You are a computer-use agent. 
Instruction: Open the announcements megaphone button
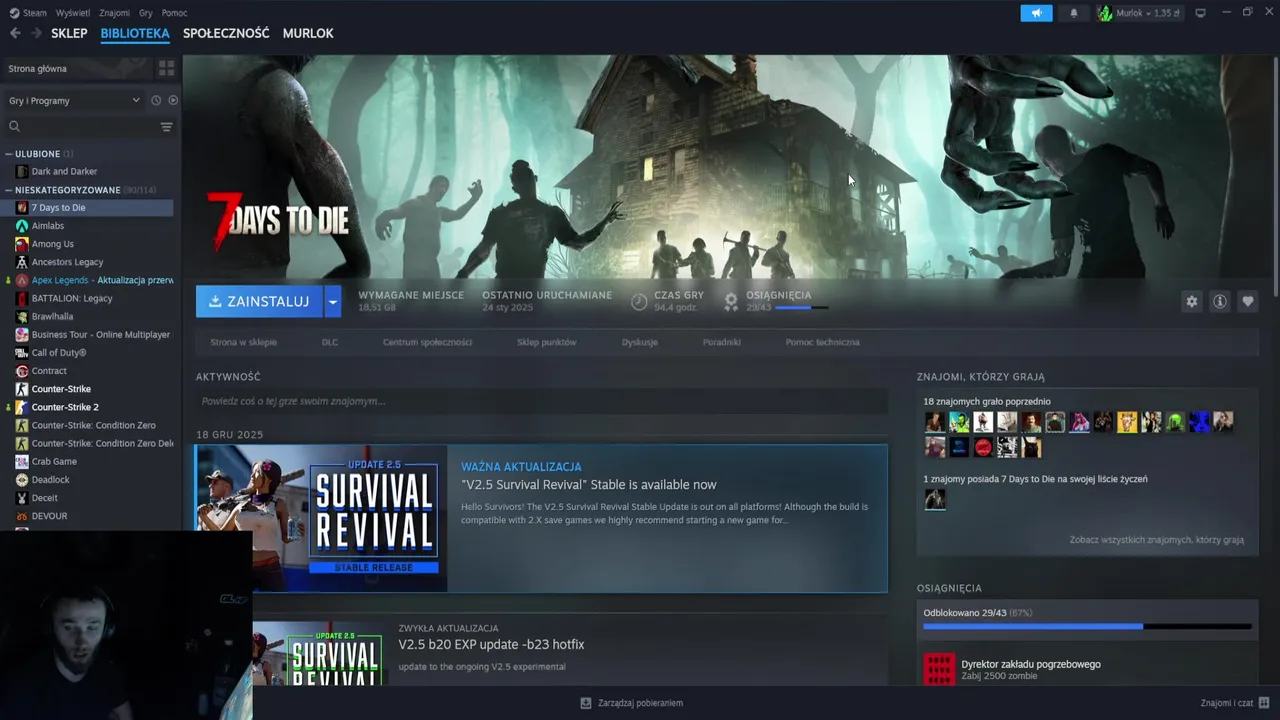pyautogui.click(x=1036, y=13)
